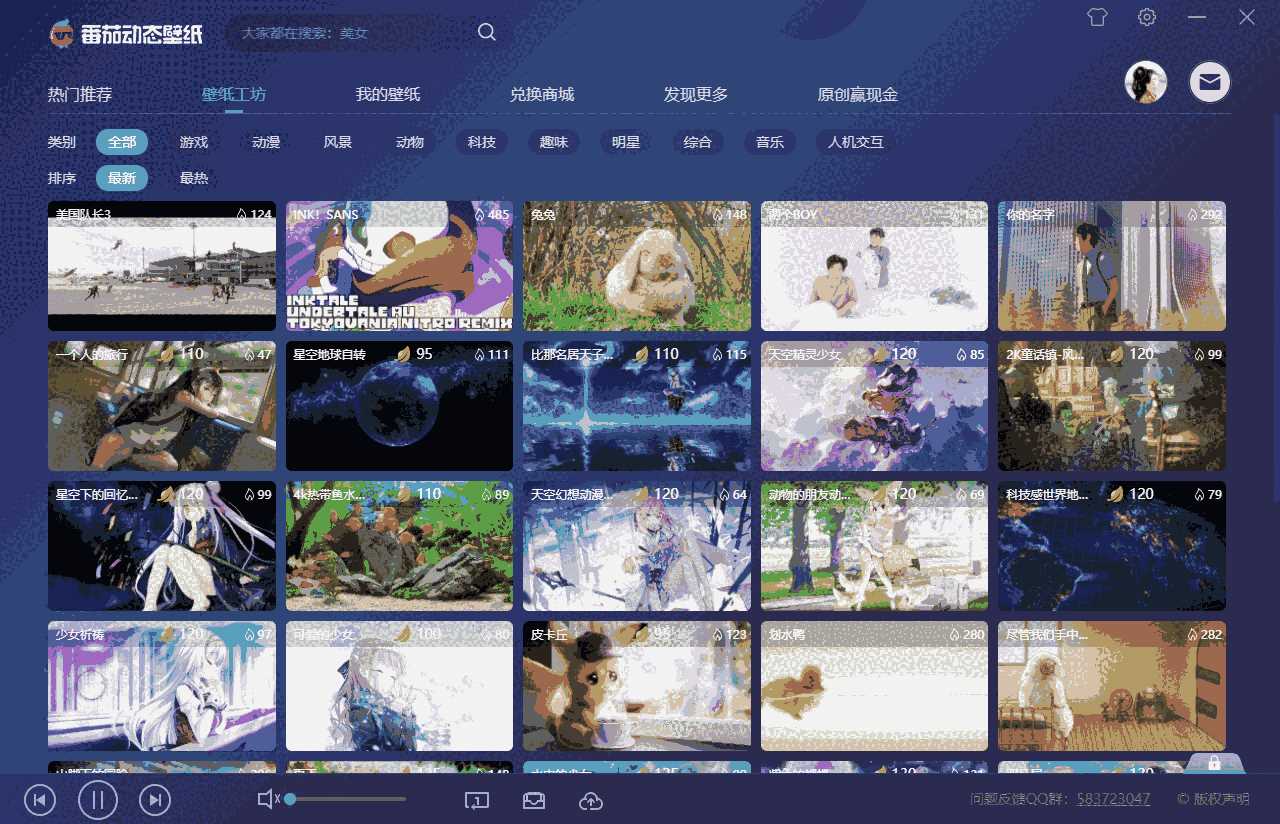The height and width of the screenshot is (824, 1280).
Task: Open the skin/theme shirt icon
Action: (1096, 17)
